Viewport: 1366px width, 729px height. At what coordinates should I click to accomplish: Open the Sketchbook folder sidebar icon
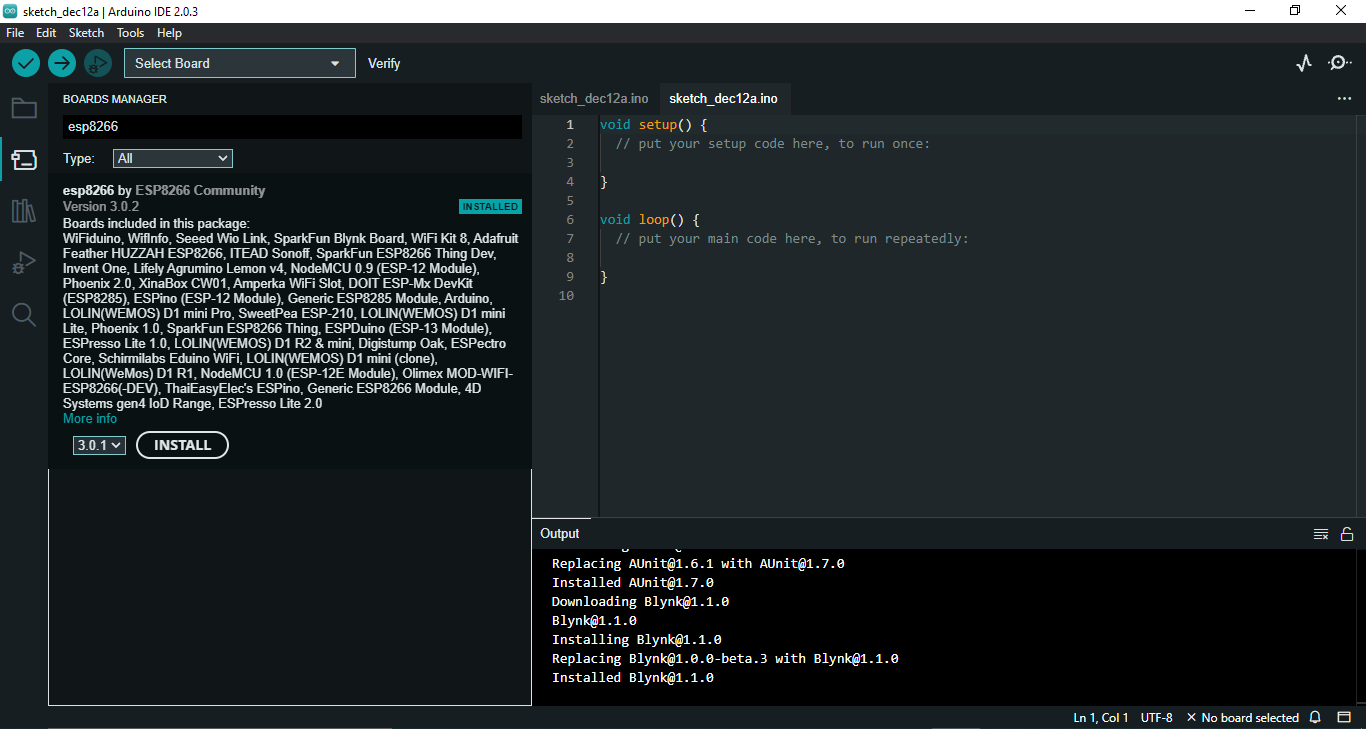(24, 108)
